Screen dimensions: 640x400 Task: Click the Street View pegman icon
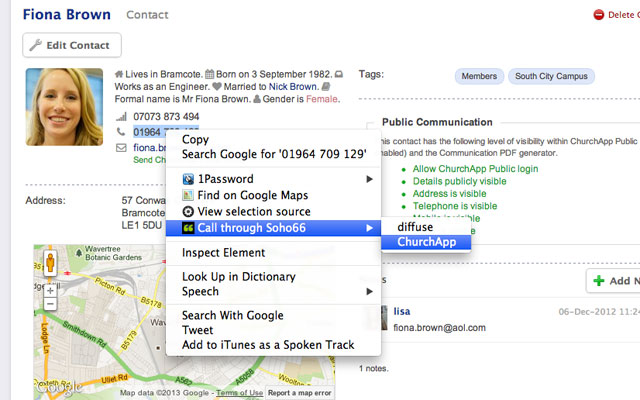50,265
